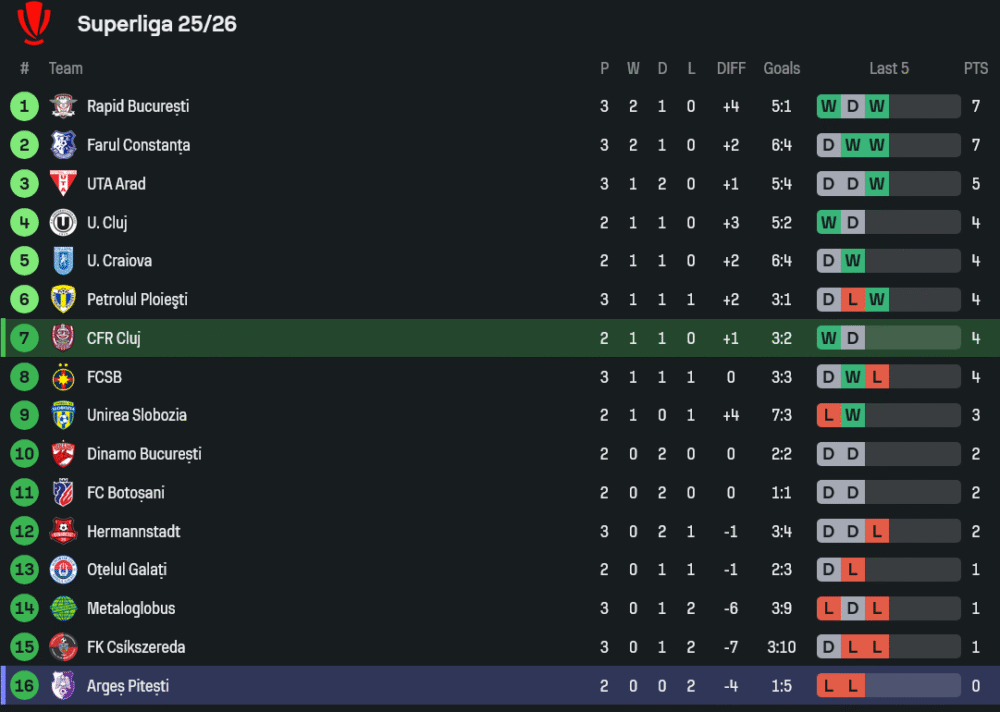Open the CFR Cluj team name link
1000x712 pixels.
click(113, 338)
